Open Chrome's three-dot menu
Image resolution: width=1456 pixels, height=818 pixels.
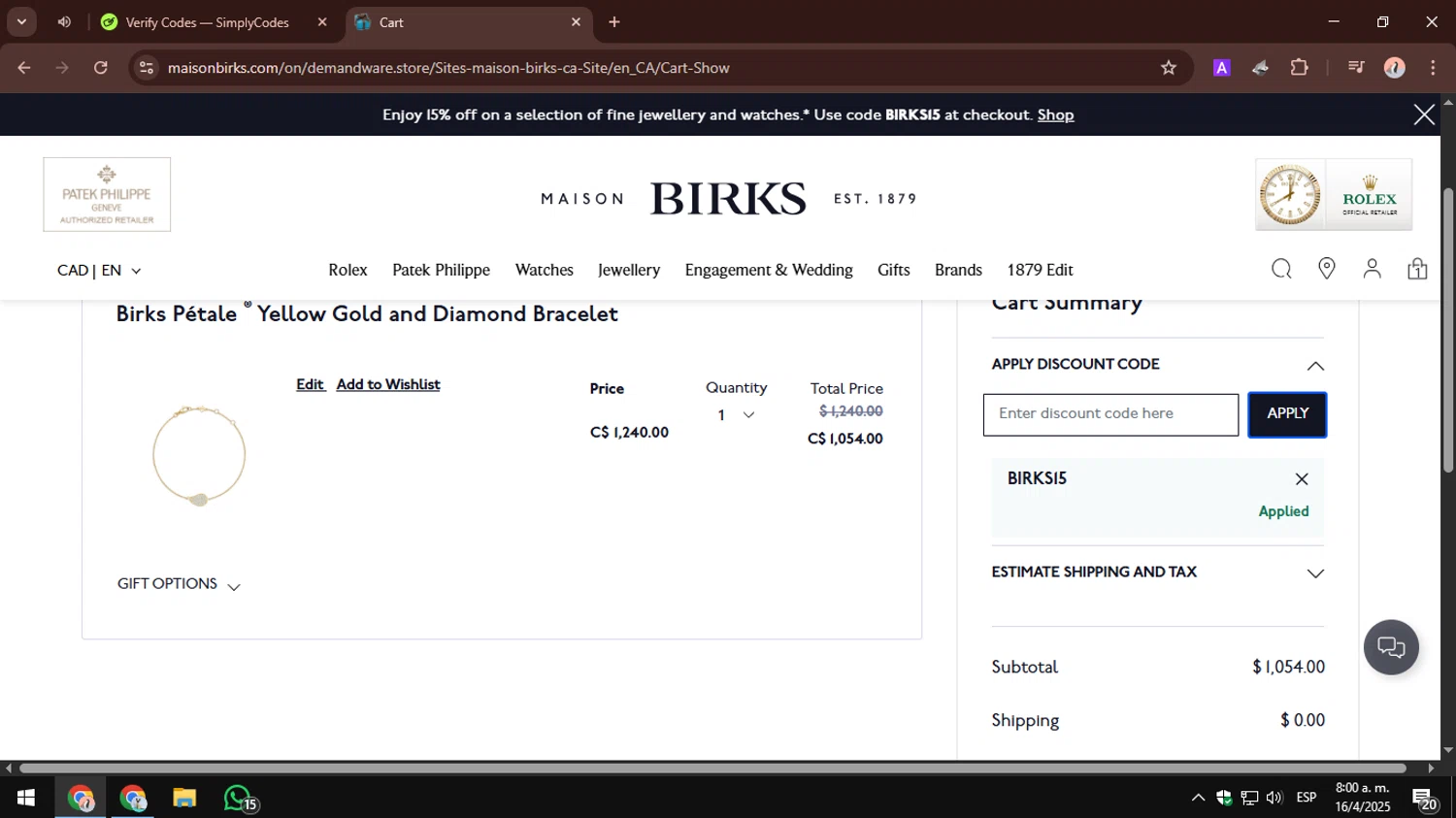(1433, 68)
